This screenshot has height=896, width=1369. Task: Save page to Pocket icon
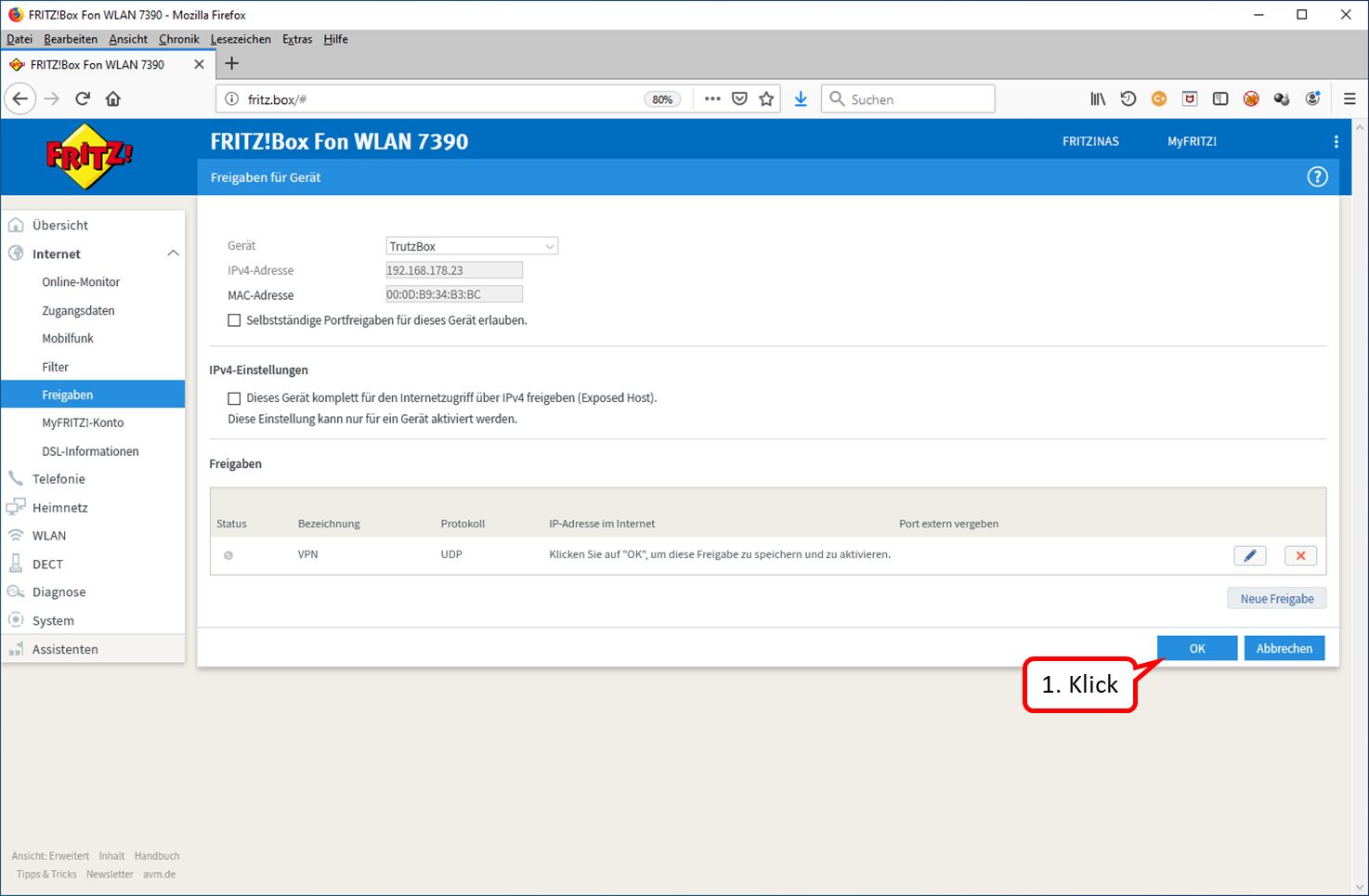click(x=739, y=98)
